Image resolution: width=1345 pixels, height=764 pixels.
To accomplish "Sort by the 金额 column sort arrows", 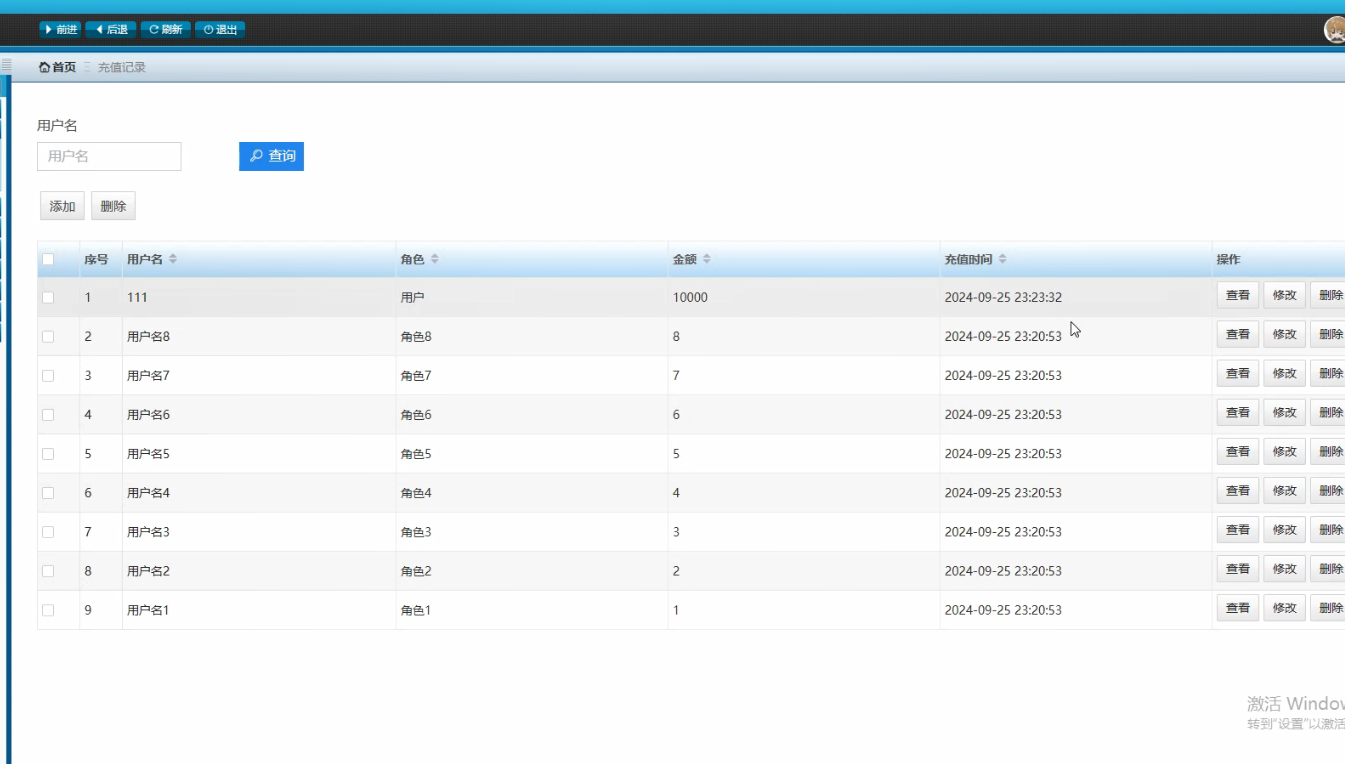I will click(707, 259).
